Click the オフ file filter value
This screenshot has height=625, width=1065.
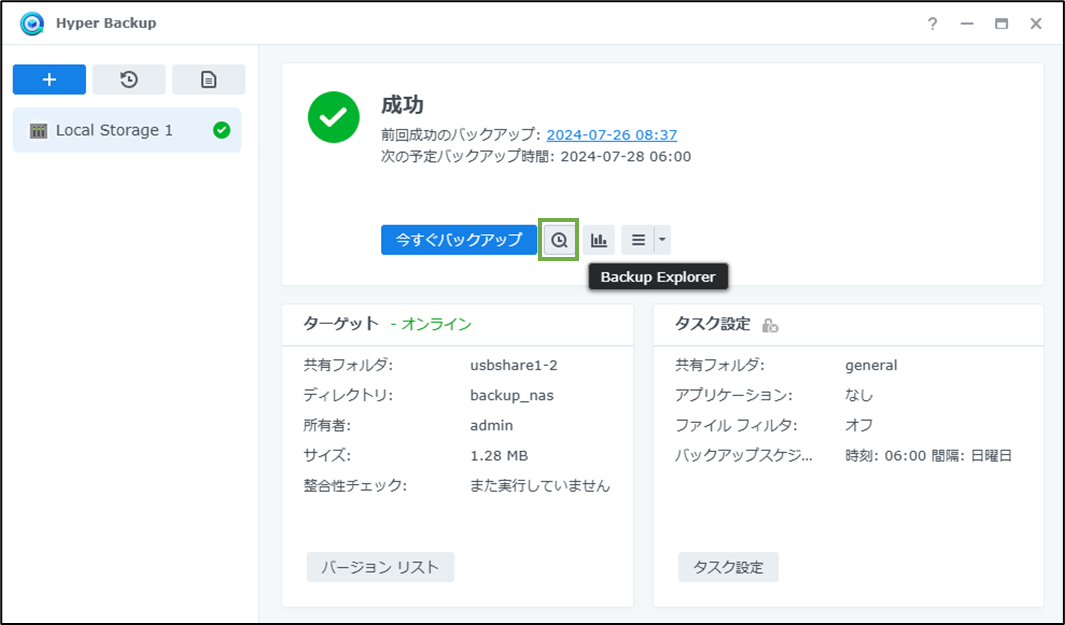tap(859, 425)
